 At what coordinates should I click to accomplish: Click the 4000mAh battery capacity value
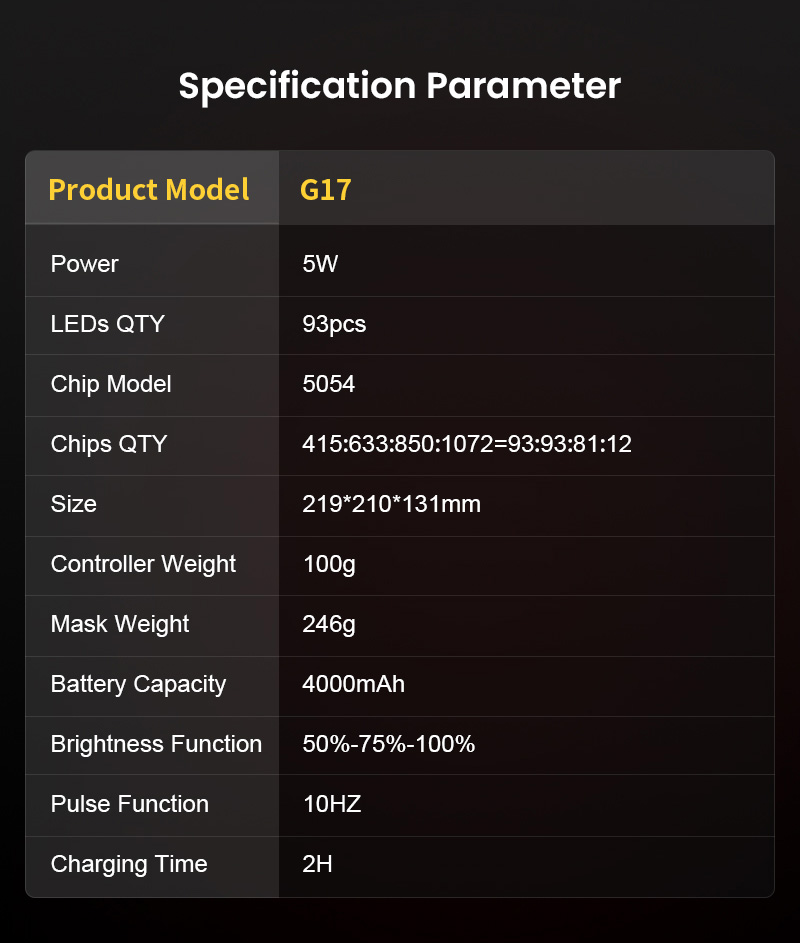pyautogui.click(x=353, y=684)
